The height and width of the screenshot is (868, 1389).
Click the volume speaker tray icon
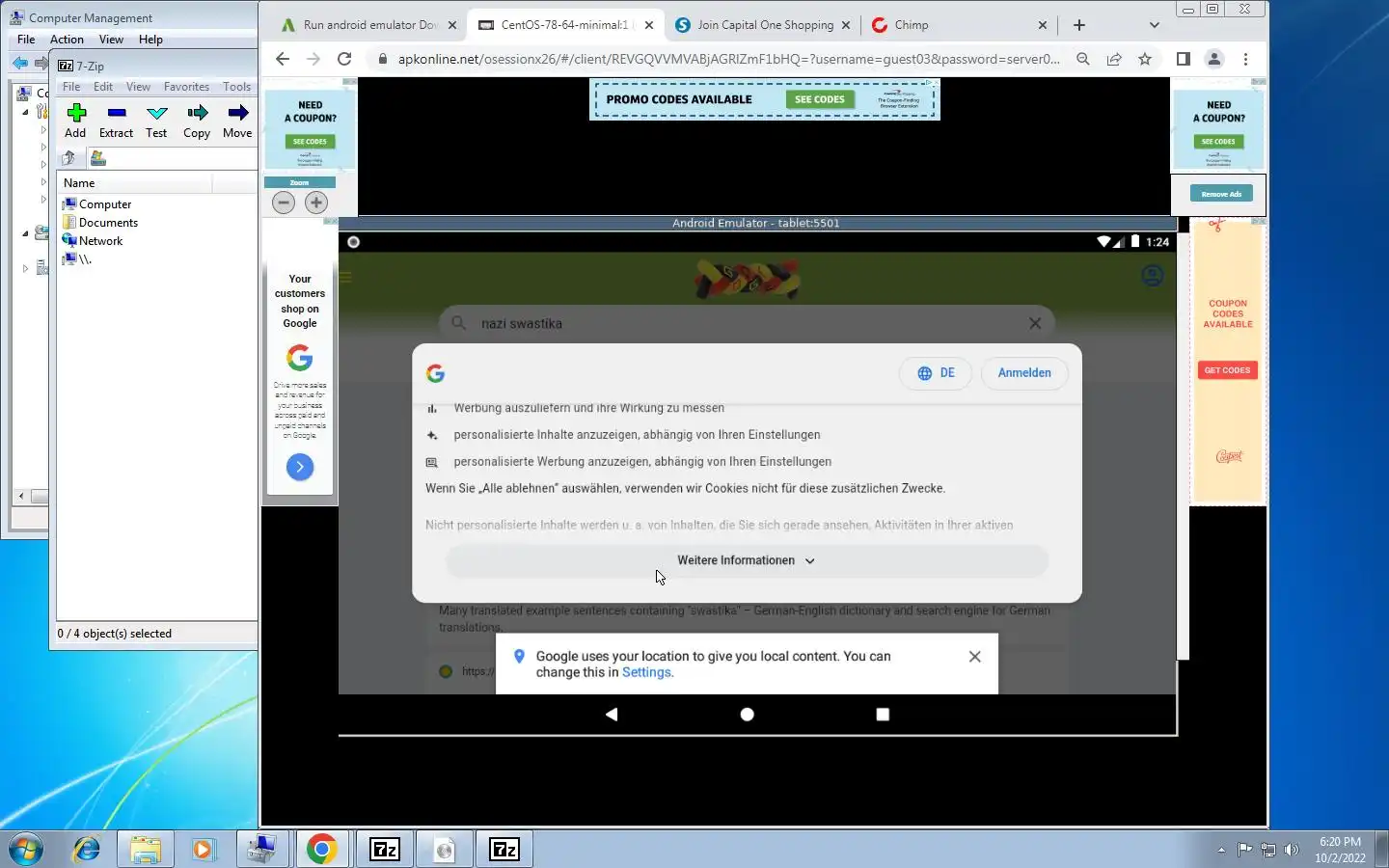tap(1292, 850)
